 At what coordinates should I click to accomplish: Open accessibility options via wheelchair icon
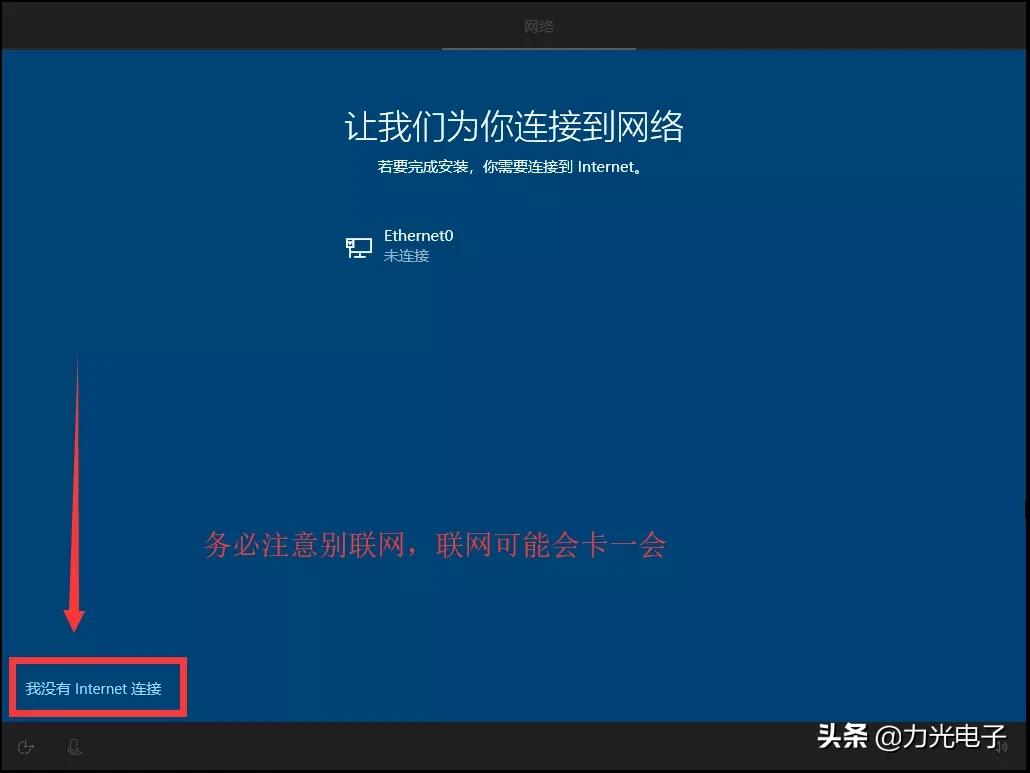(x=25, y=746)
